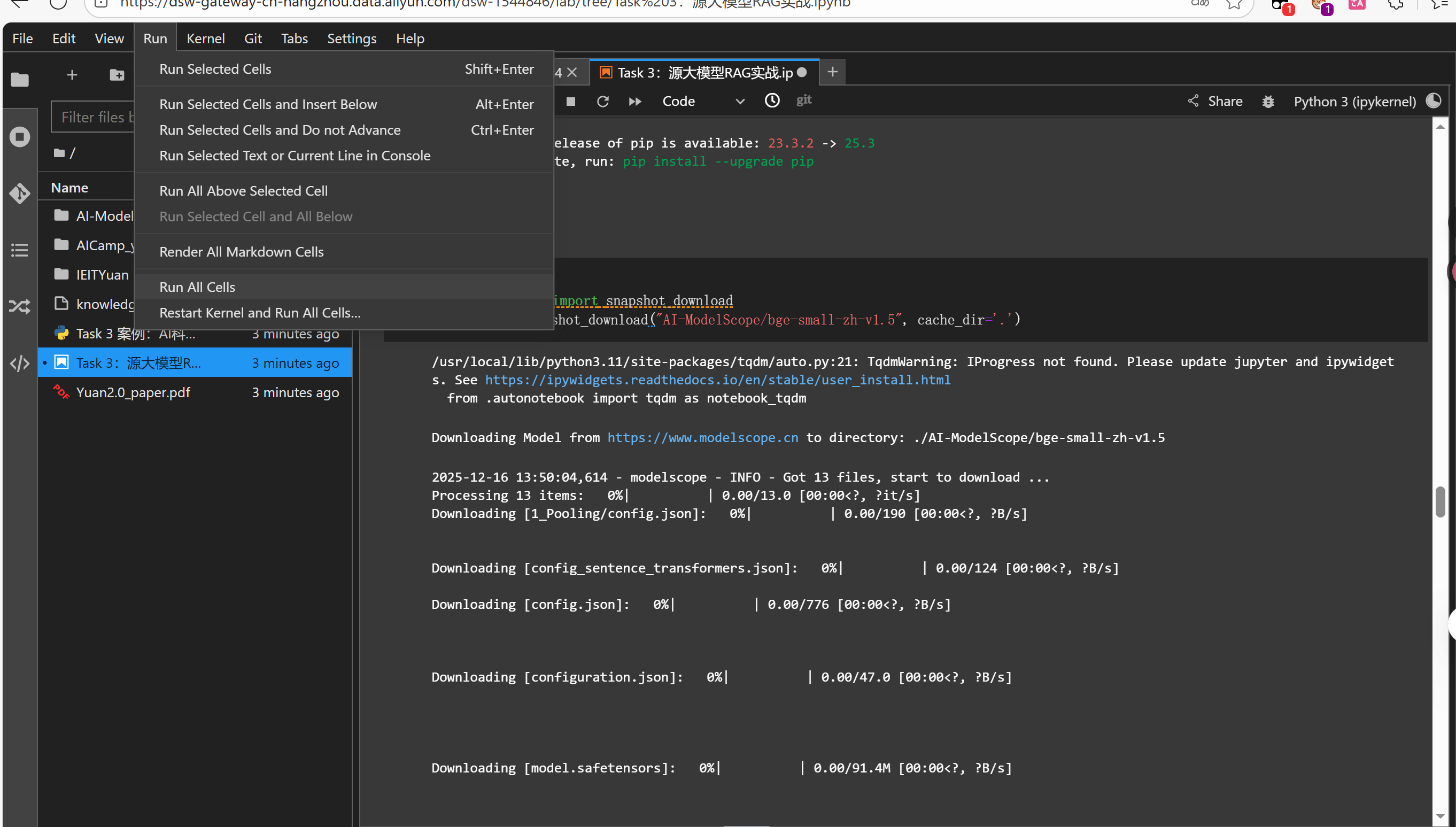Restart the kernel using toolbar icon

pyautogui.click(x=602, y=101)
